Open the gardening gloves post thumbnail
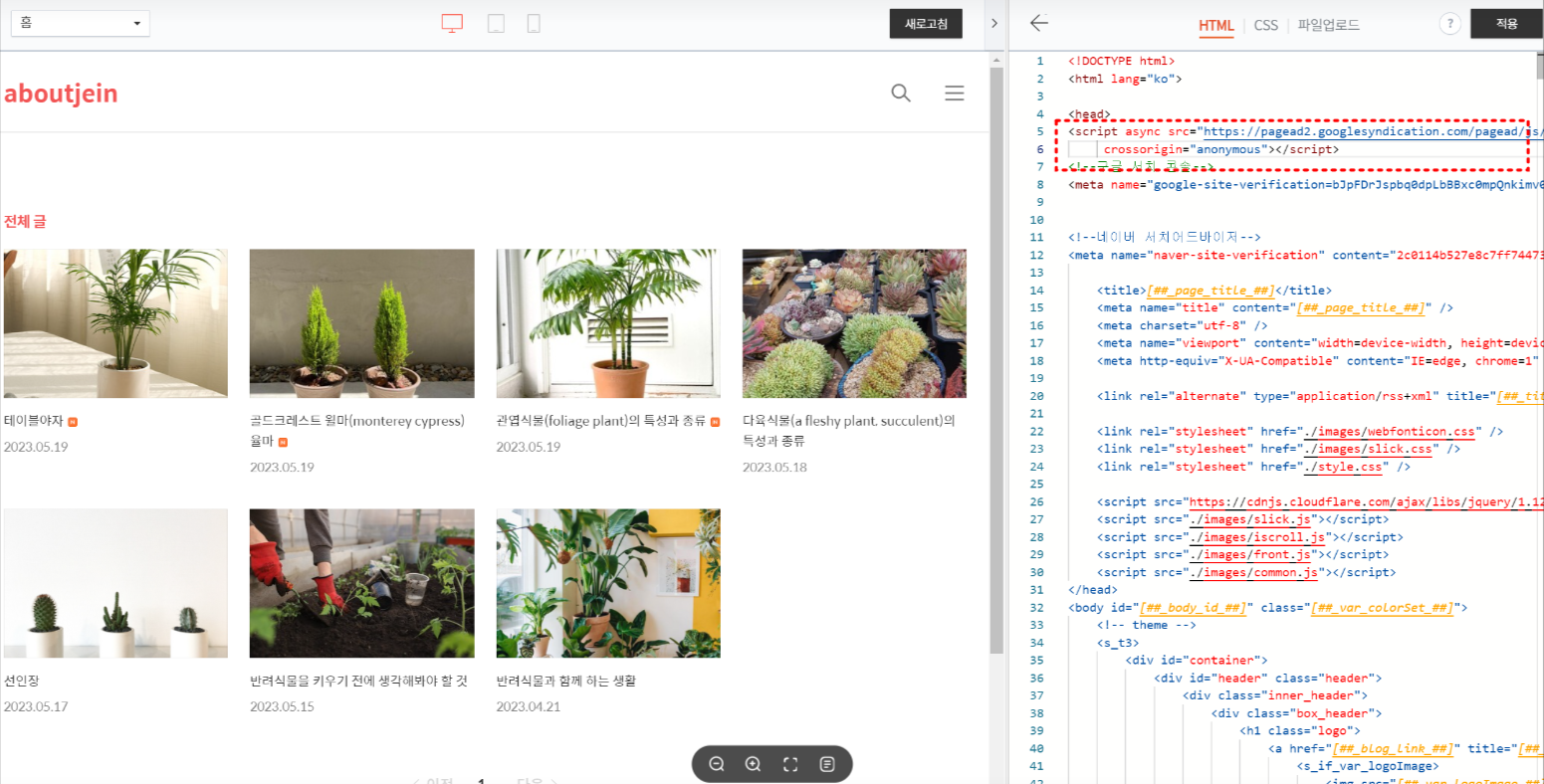The width and height of the screenshot is (1544, 784). click(361, 583)
